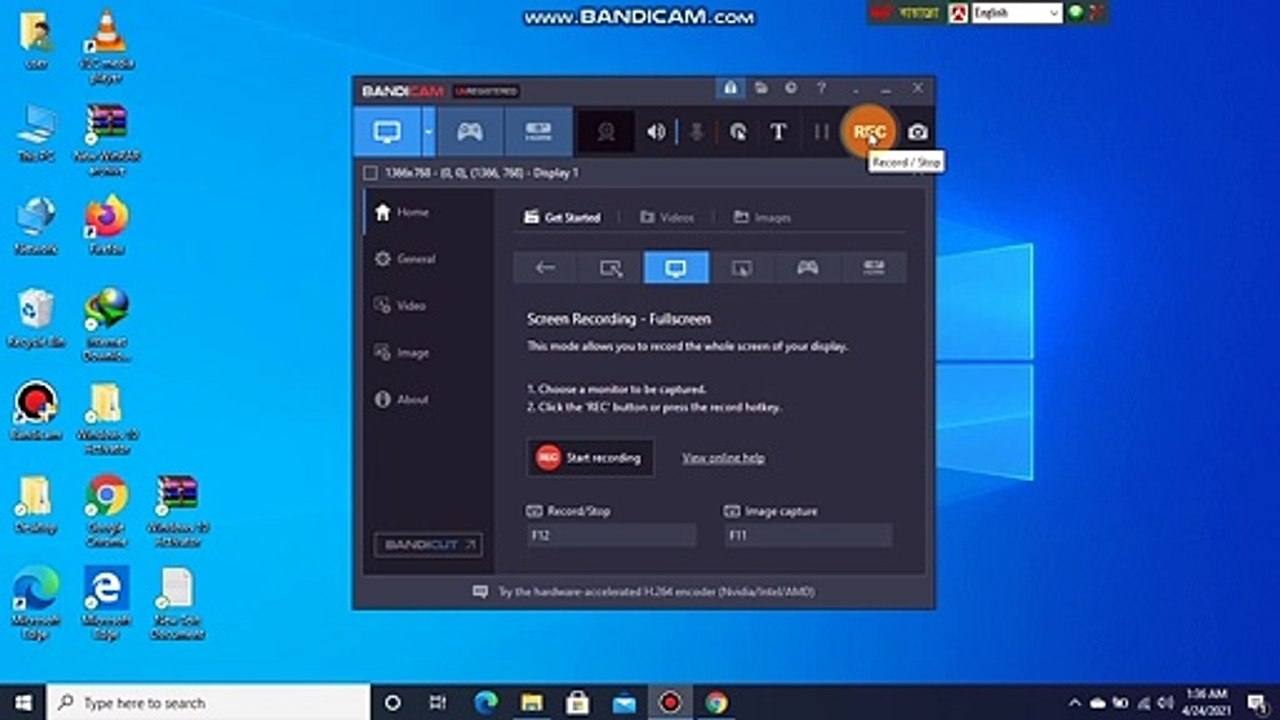Switch to HDMI device recording mode in top toolbar
This screenshot has height=720, width=1280.
538,132
